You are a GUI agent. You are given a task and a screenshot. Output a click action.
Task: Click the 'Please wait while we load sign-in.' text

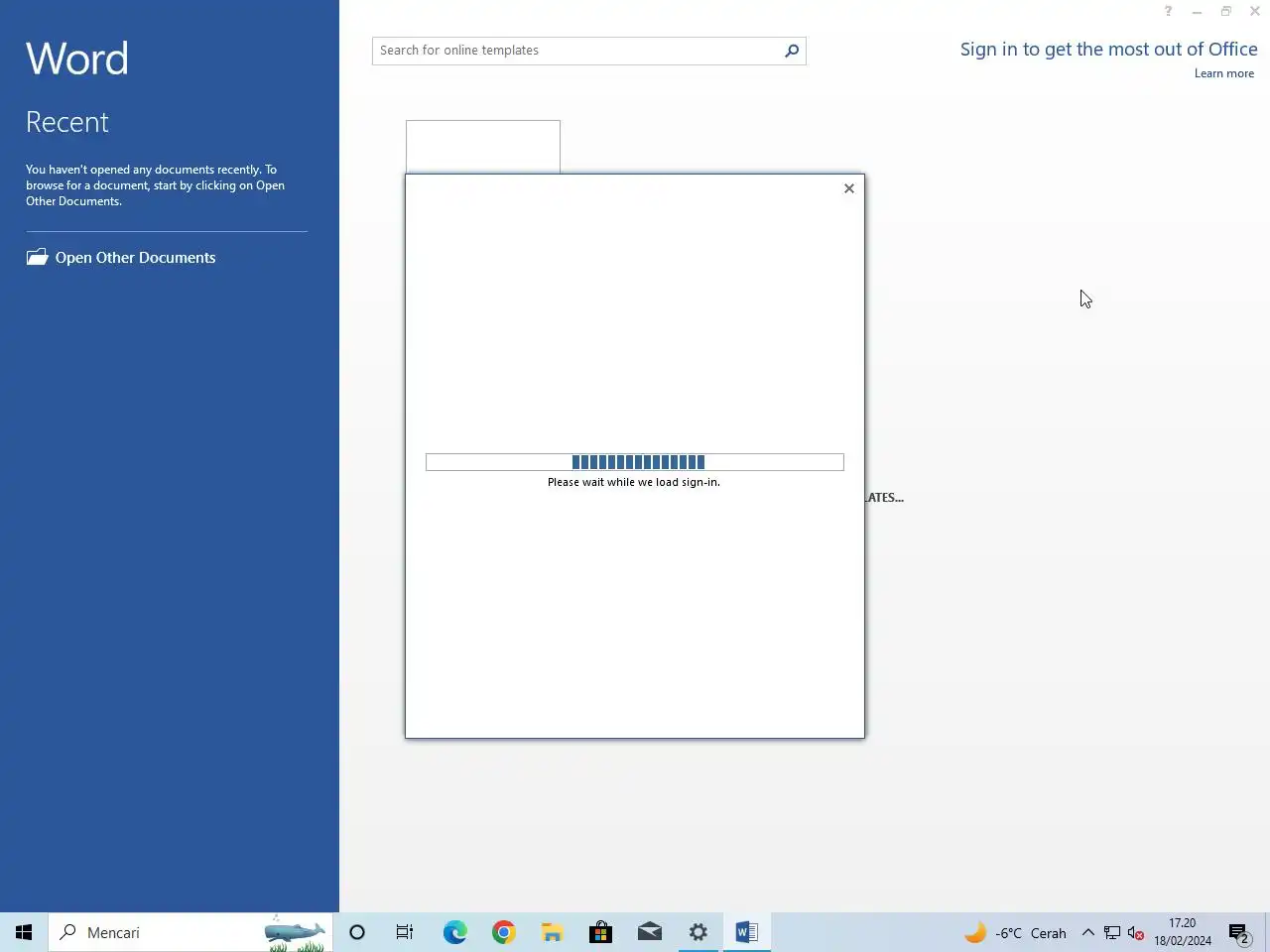click(x=634, y=482)
